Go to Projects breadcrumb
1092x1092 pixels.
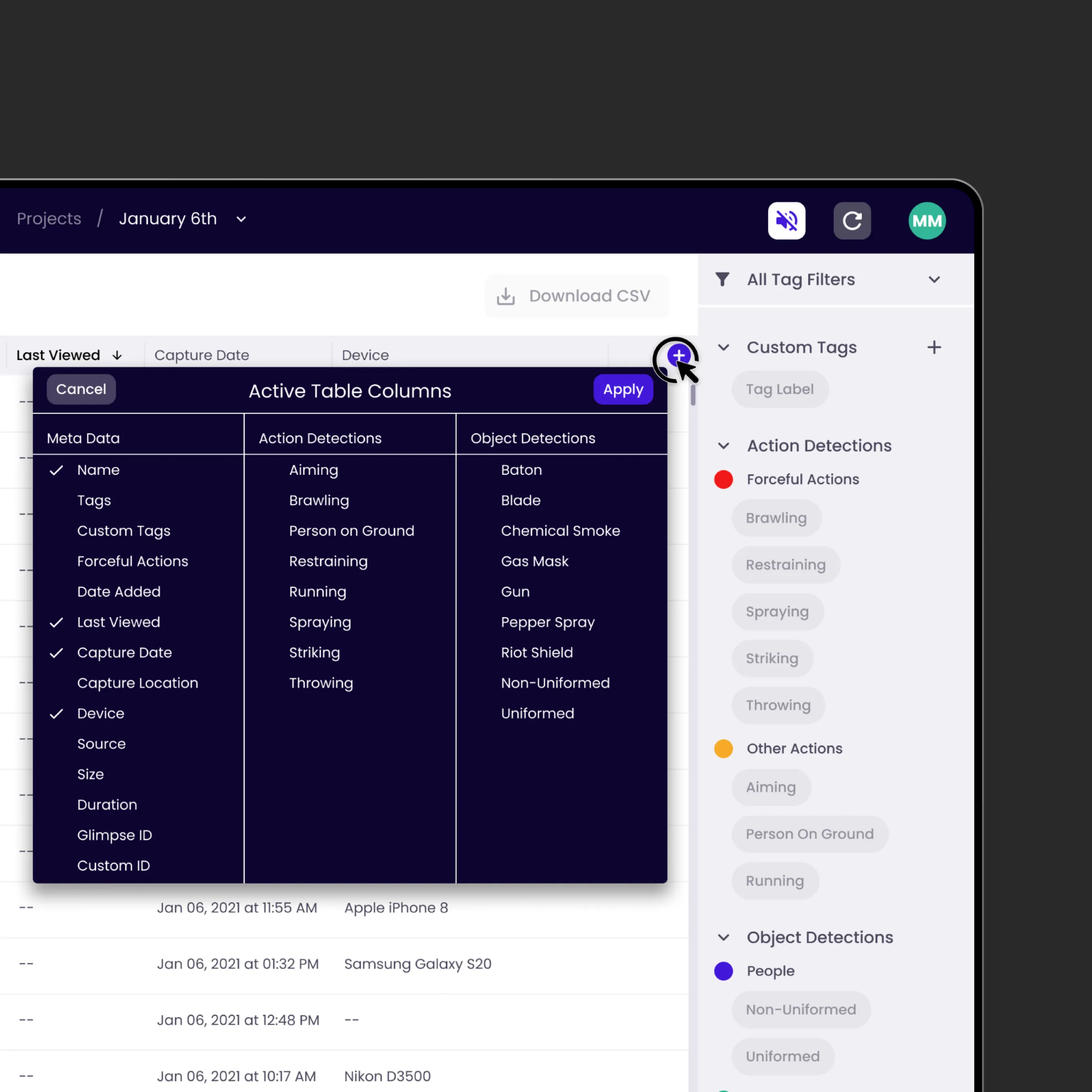pyautogui.click(x=49, y=219)
